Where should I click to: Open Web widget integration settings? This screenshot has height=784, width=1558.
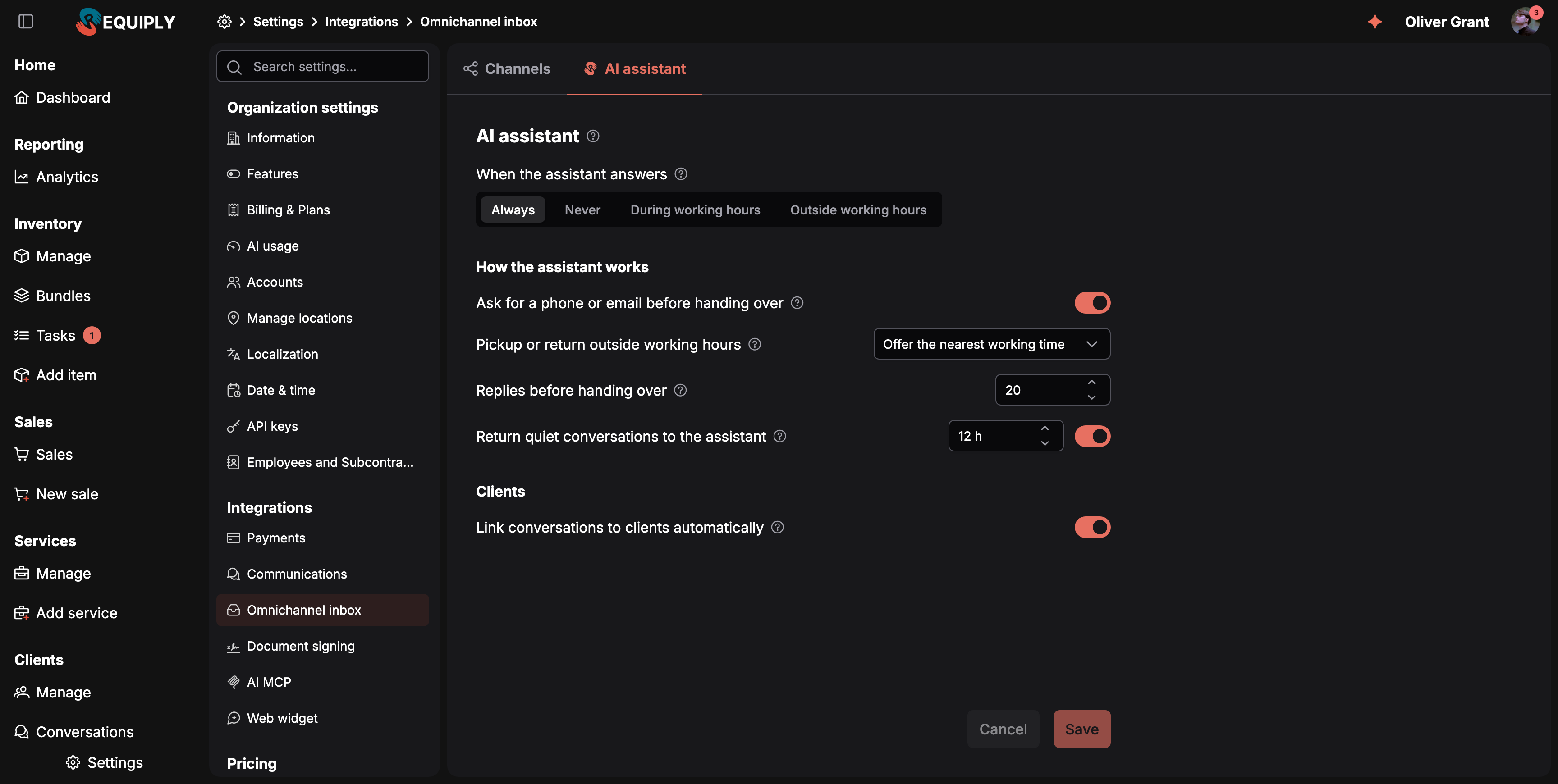322,718
